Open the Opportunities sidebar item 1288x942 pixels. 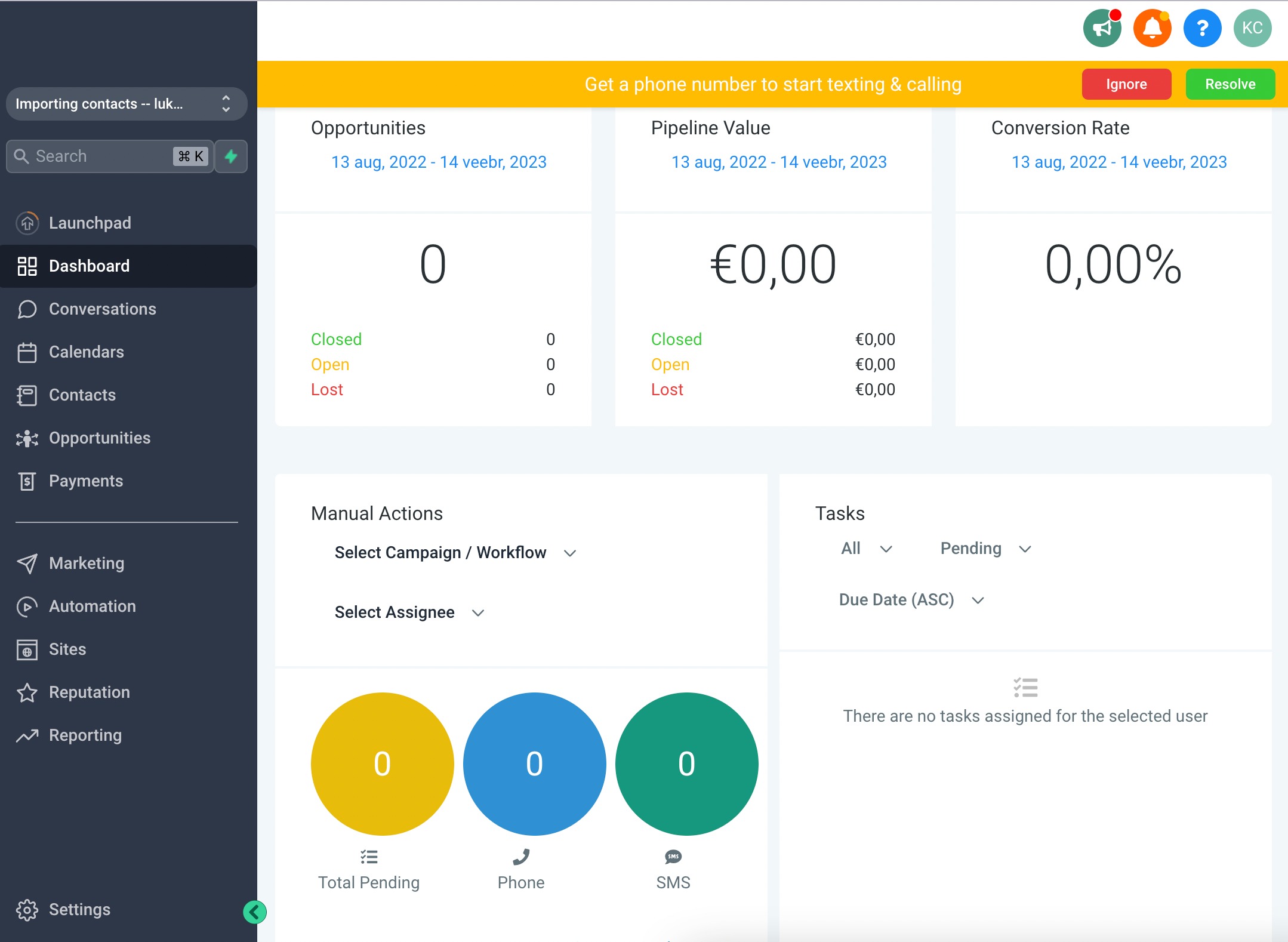click(99, 438)
